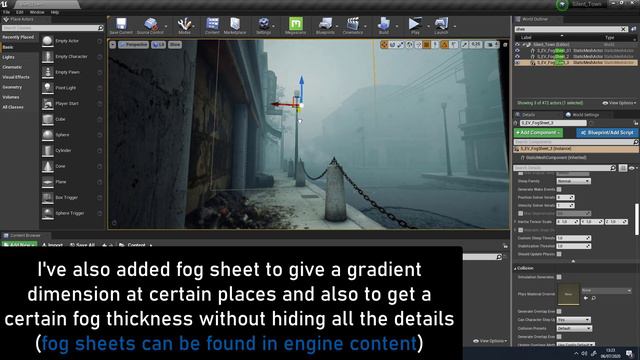Select the Sphere shape icon

tap(48, 135)
